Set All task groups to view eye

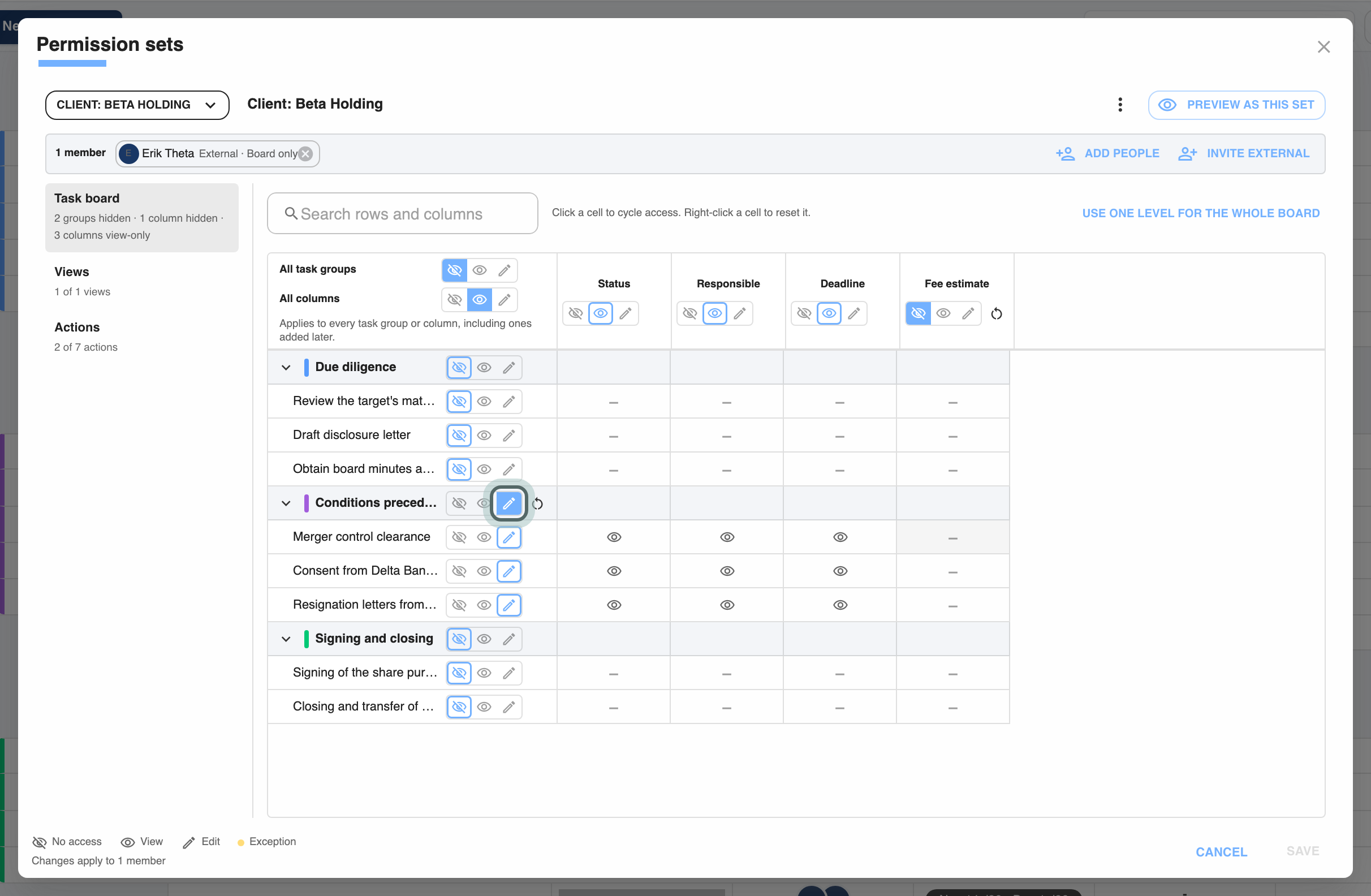pos(479,270)
